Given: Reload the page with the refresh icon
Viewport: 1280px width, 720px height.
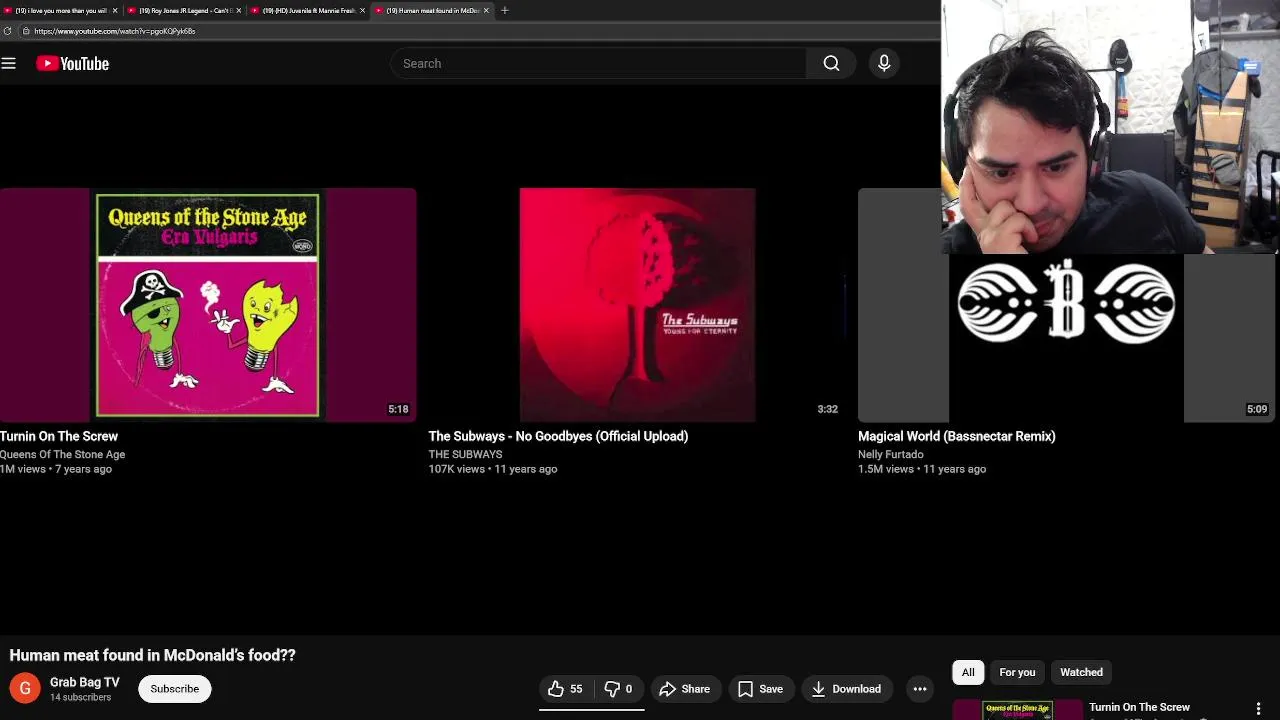Looking at the screenshot, I should pos(7,31).
